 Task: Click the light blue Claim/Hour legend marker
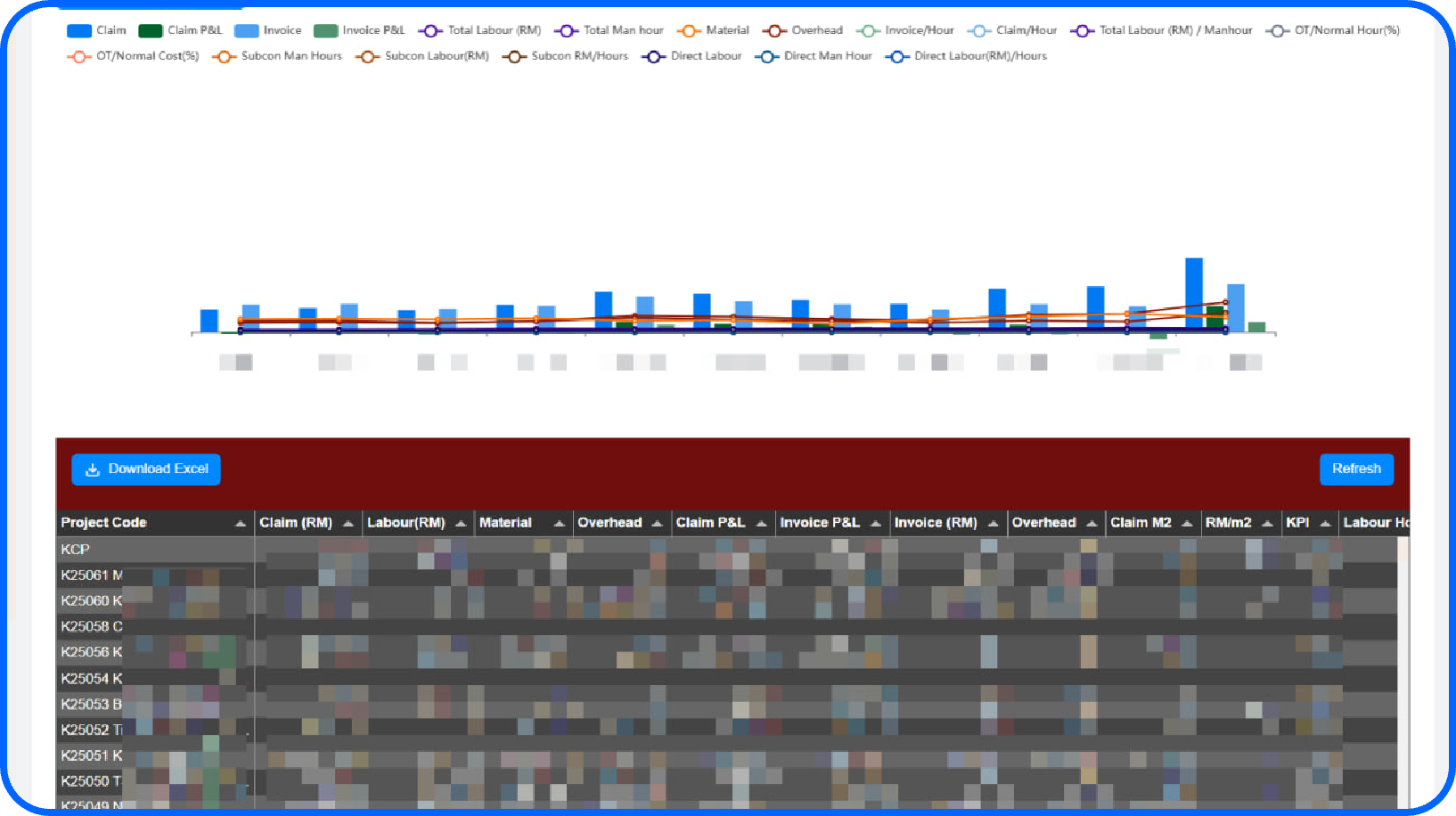(x=980, y=29)
